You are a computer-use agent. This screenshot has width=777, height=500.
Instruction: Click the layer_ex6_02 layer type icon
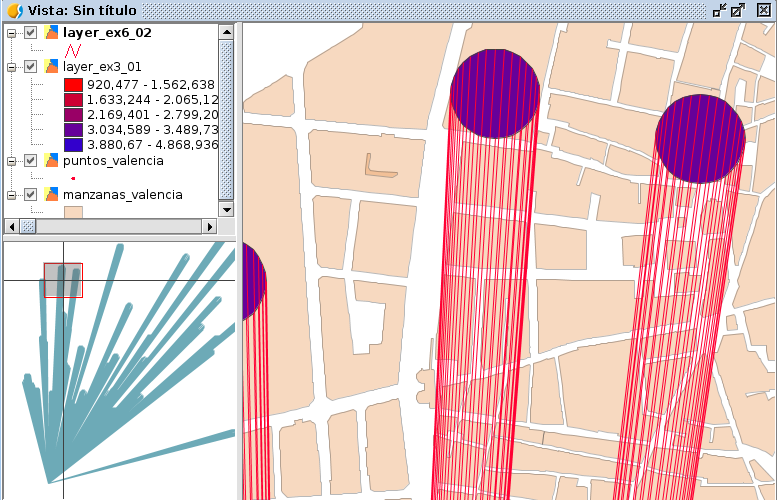tap(51, 33)
